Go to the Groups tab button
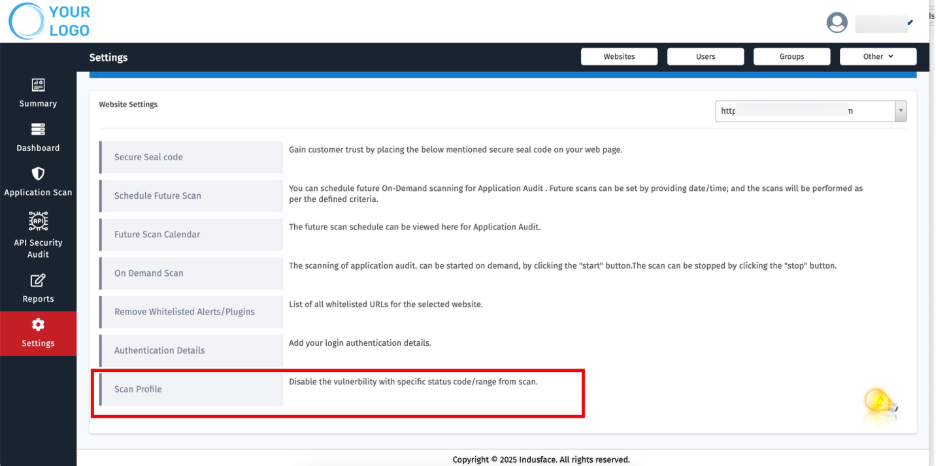This screenshot has height=466, width=936. 792,57
